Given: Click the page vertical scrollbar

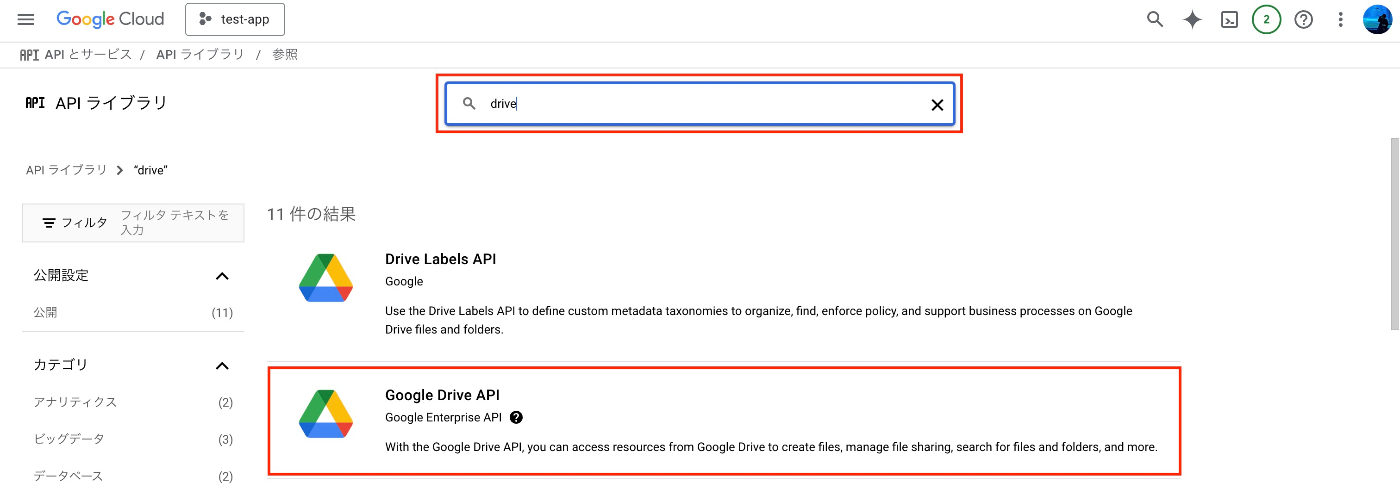Looking at the screenshot, I should coord(1394,235).
